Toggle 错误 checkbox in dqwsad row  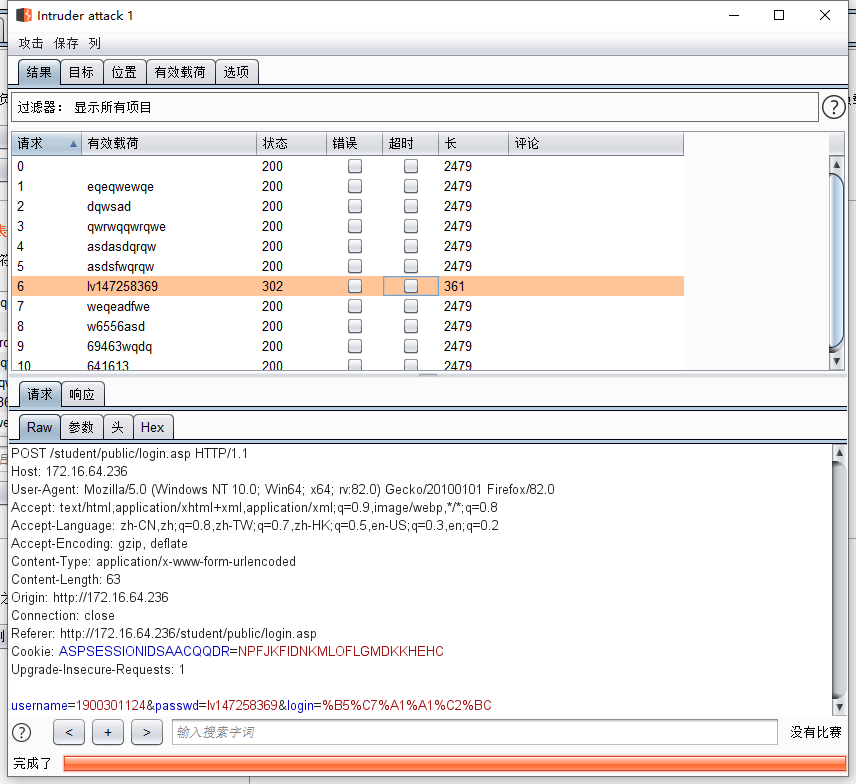point(355,206)
